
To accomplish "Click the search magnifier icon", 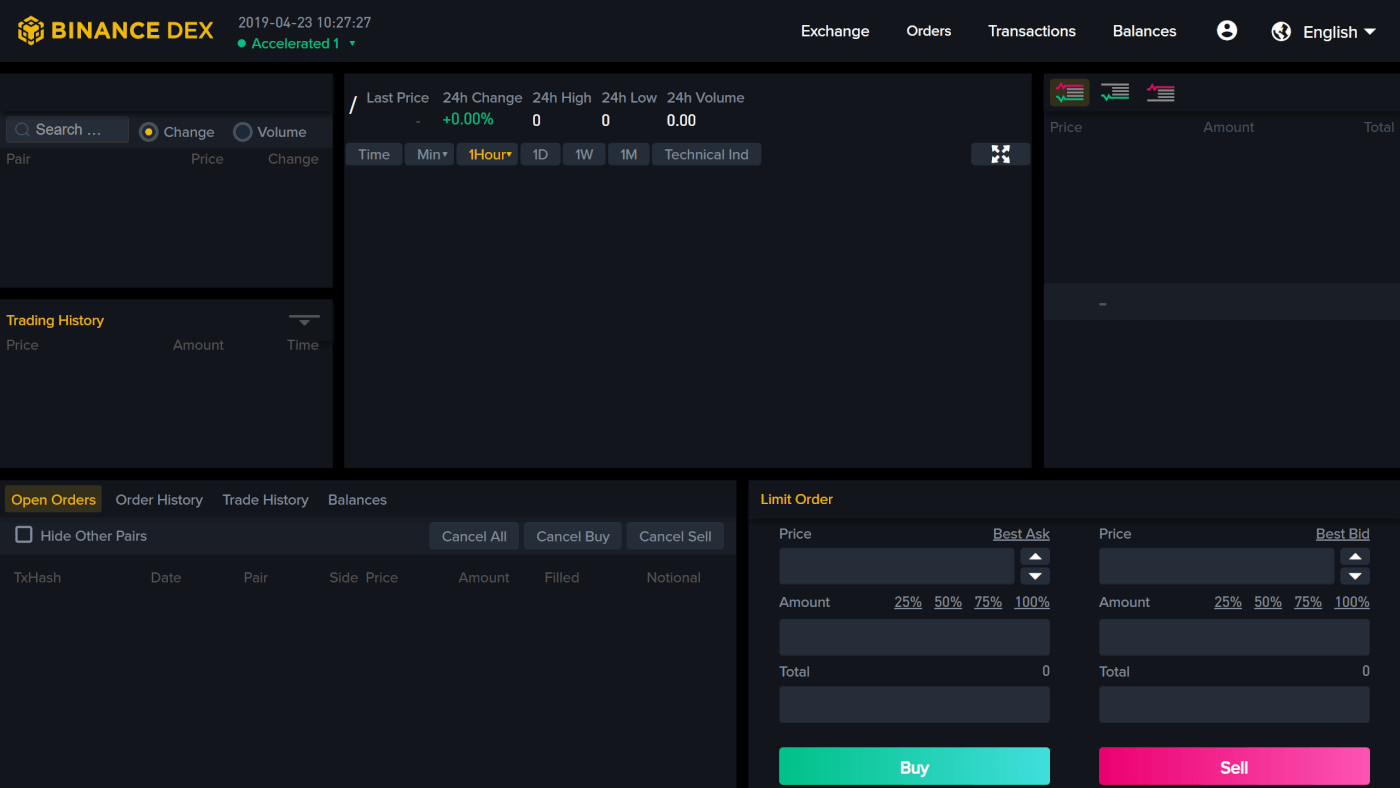I will click(22, 130).
